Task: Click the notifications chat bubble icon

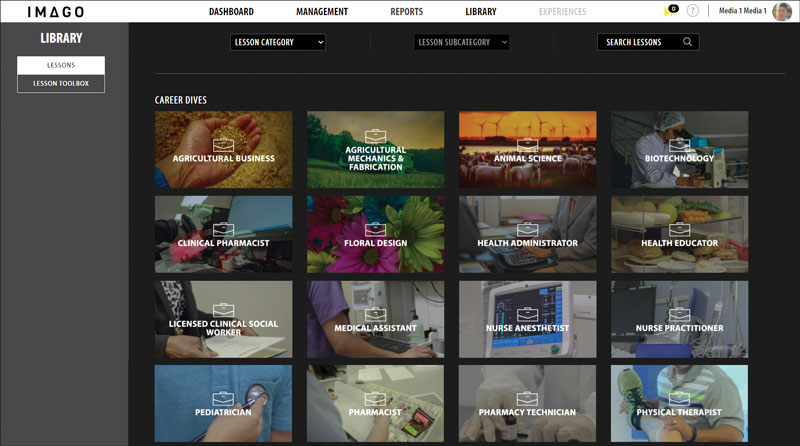Action: point(669,11)
